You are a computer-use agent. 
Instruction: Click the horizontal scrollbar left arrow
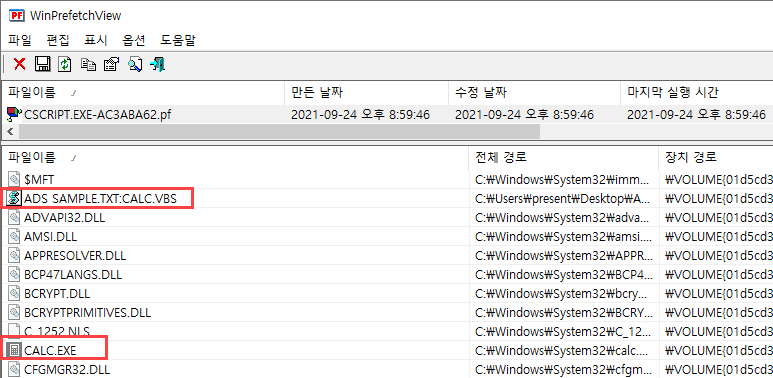coord(10,132)
